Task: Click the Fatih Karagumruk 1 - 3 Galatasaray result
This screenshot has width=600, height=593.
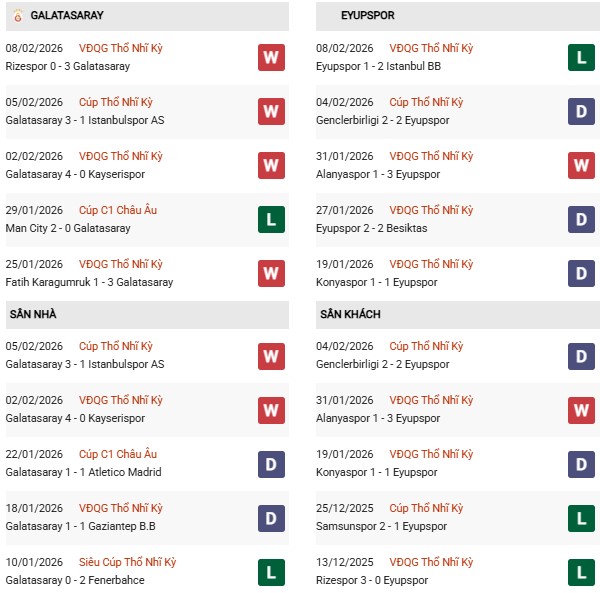Action: 89,282
